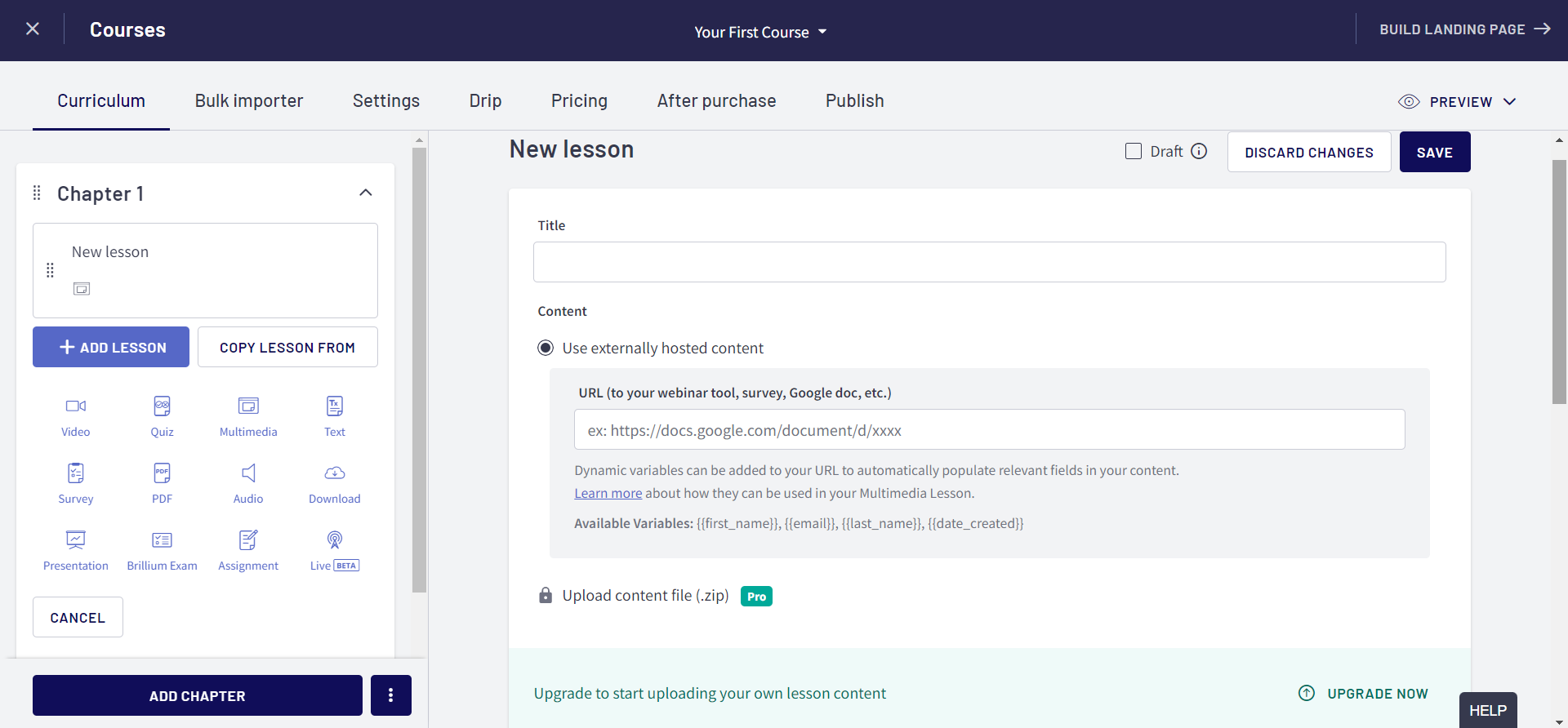Open the Drip tab
The width and height of the screenshot is (1568, 728).
click(485, 101)
